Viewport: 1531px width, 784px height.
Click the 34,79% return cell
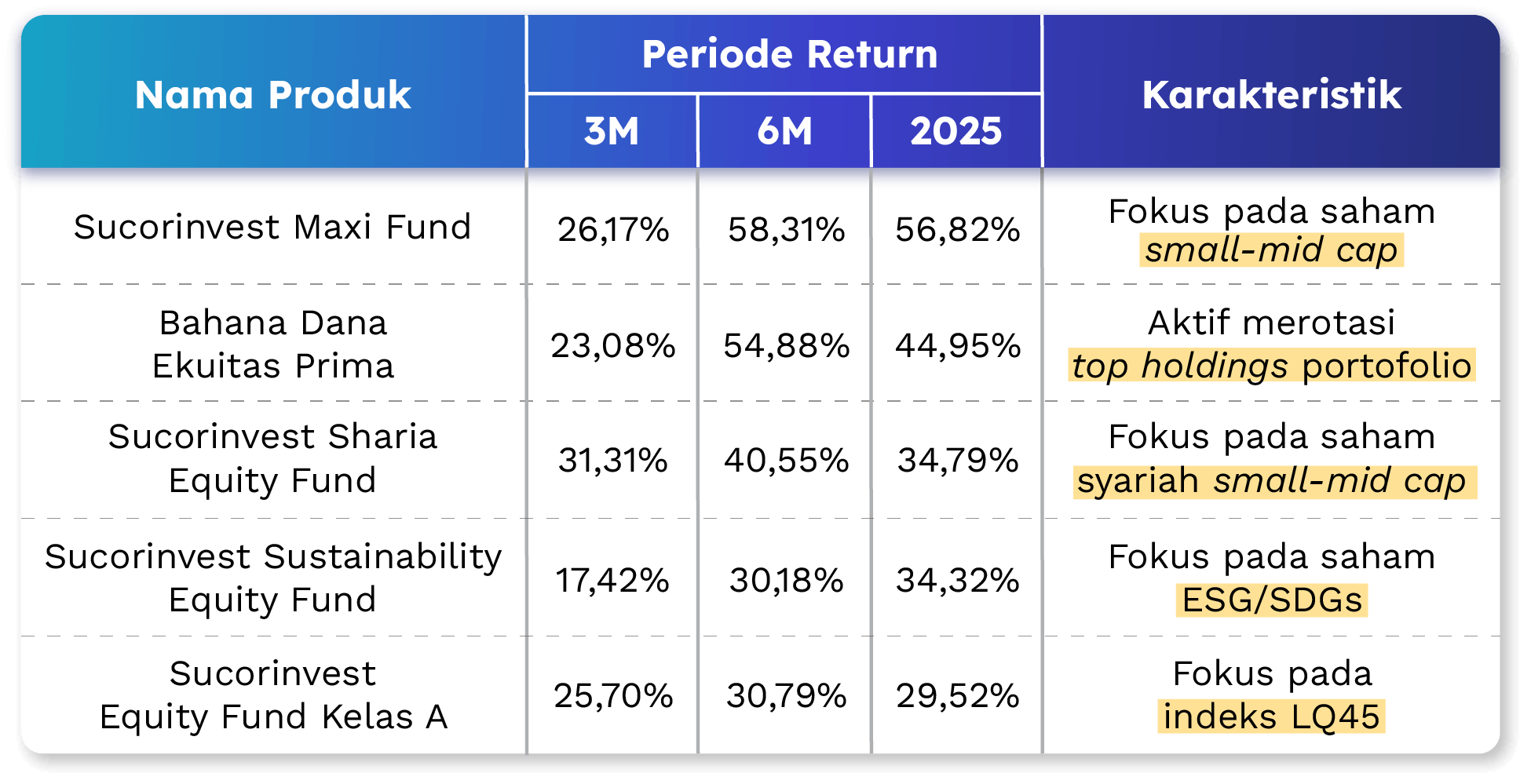(x=958, y=461)
